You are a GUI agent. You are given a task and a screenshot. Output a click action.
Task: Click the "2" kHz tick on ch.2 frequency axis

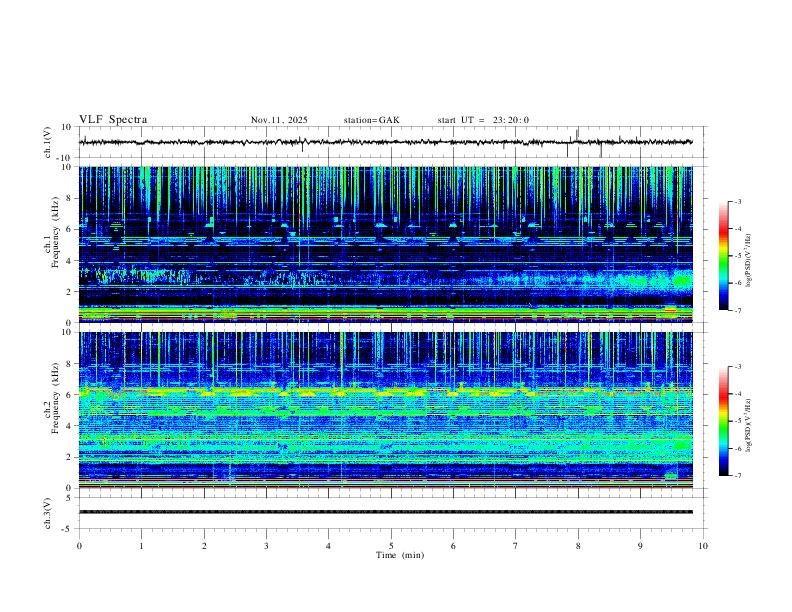point(70,457)
